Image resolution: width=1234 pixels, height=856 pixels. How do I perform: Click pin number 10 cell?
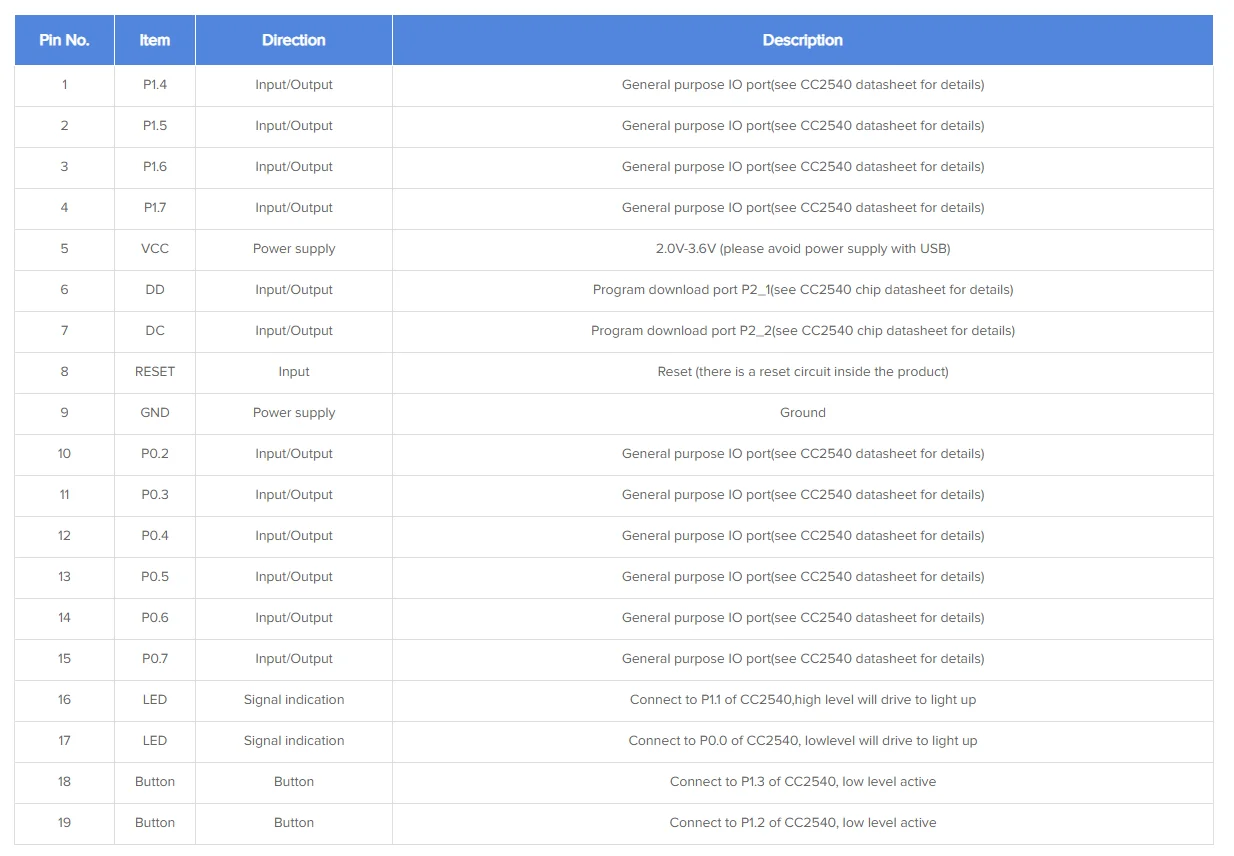[x=65, y=454]
